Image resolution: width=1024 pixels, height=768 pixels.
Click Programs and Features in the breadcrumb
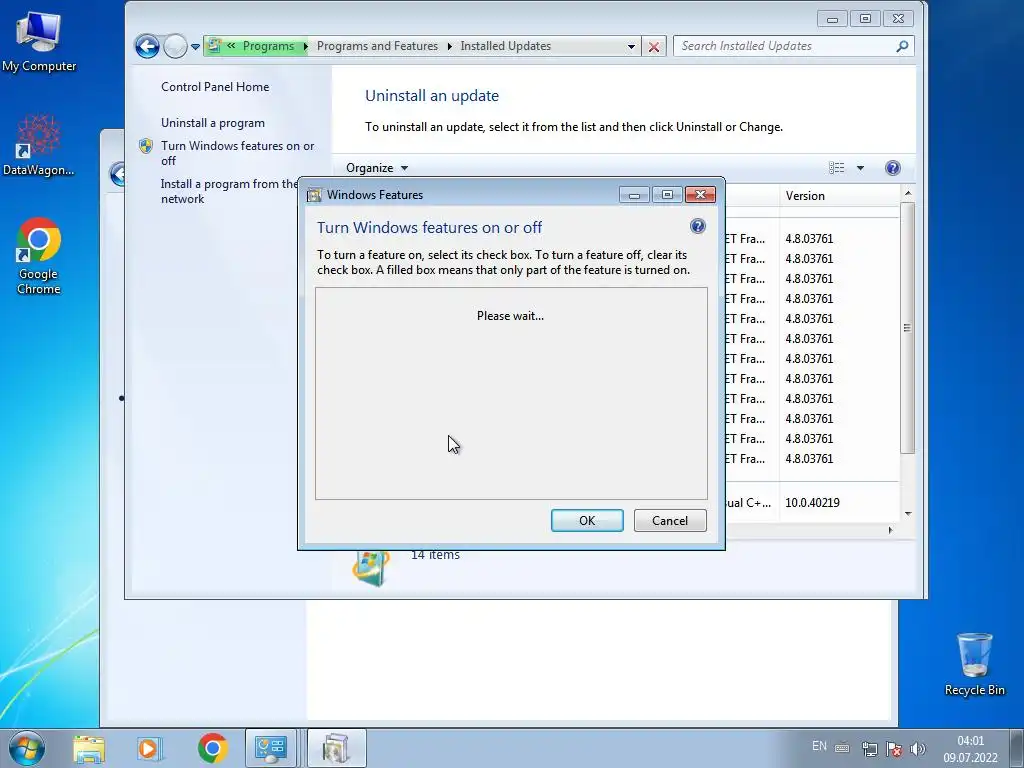click(377, 46)
